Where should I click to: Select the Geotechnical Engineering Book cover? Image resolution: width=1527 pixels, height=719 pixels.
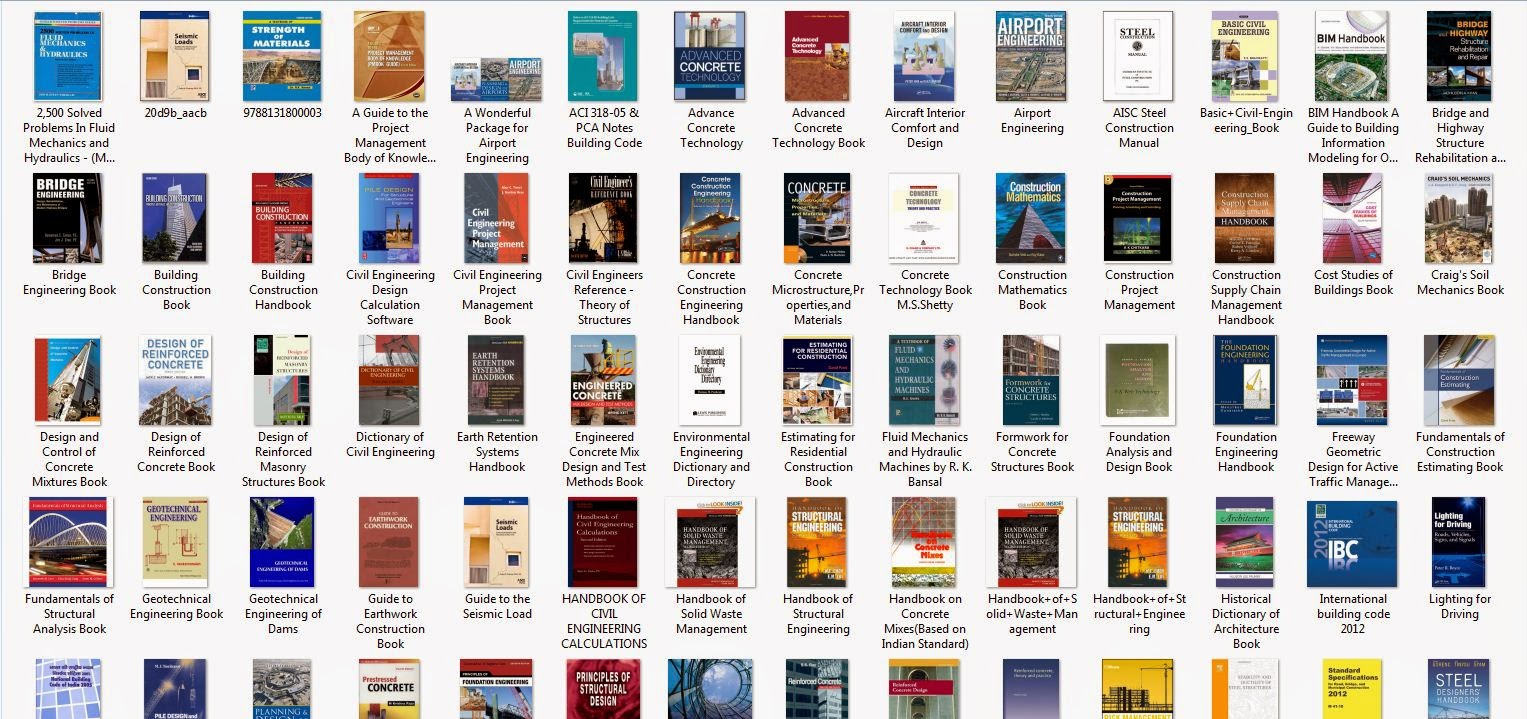175,542
